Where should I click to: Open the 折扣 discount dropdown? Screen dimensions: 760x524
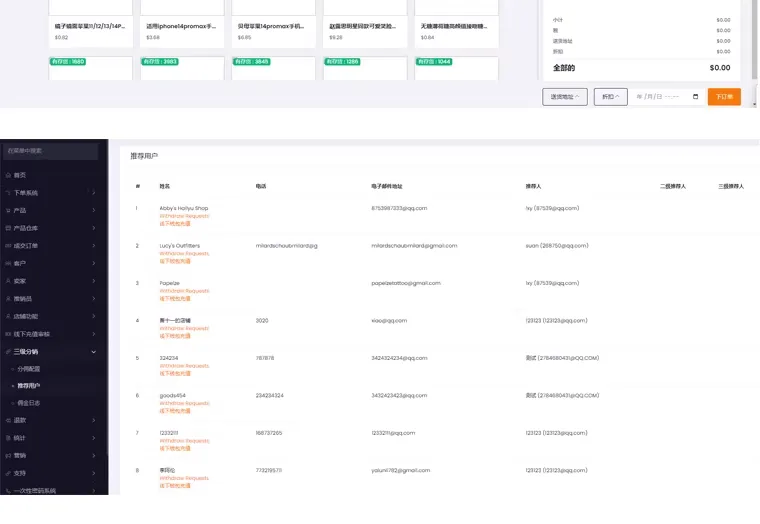point(610,97)
